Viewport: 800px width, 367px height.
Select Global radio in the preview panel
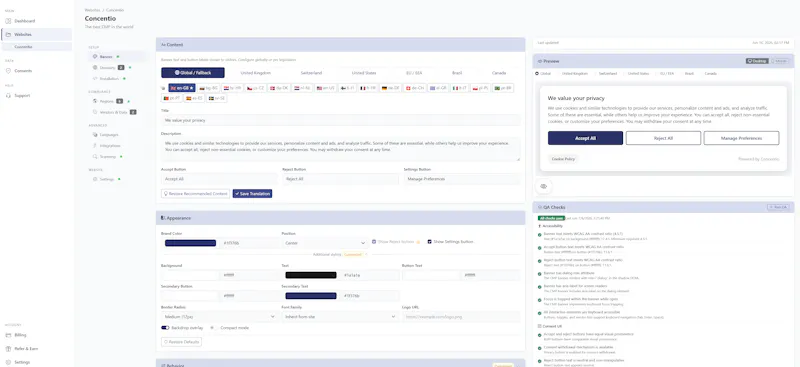(537, 74)
